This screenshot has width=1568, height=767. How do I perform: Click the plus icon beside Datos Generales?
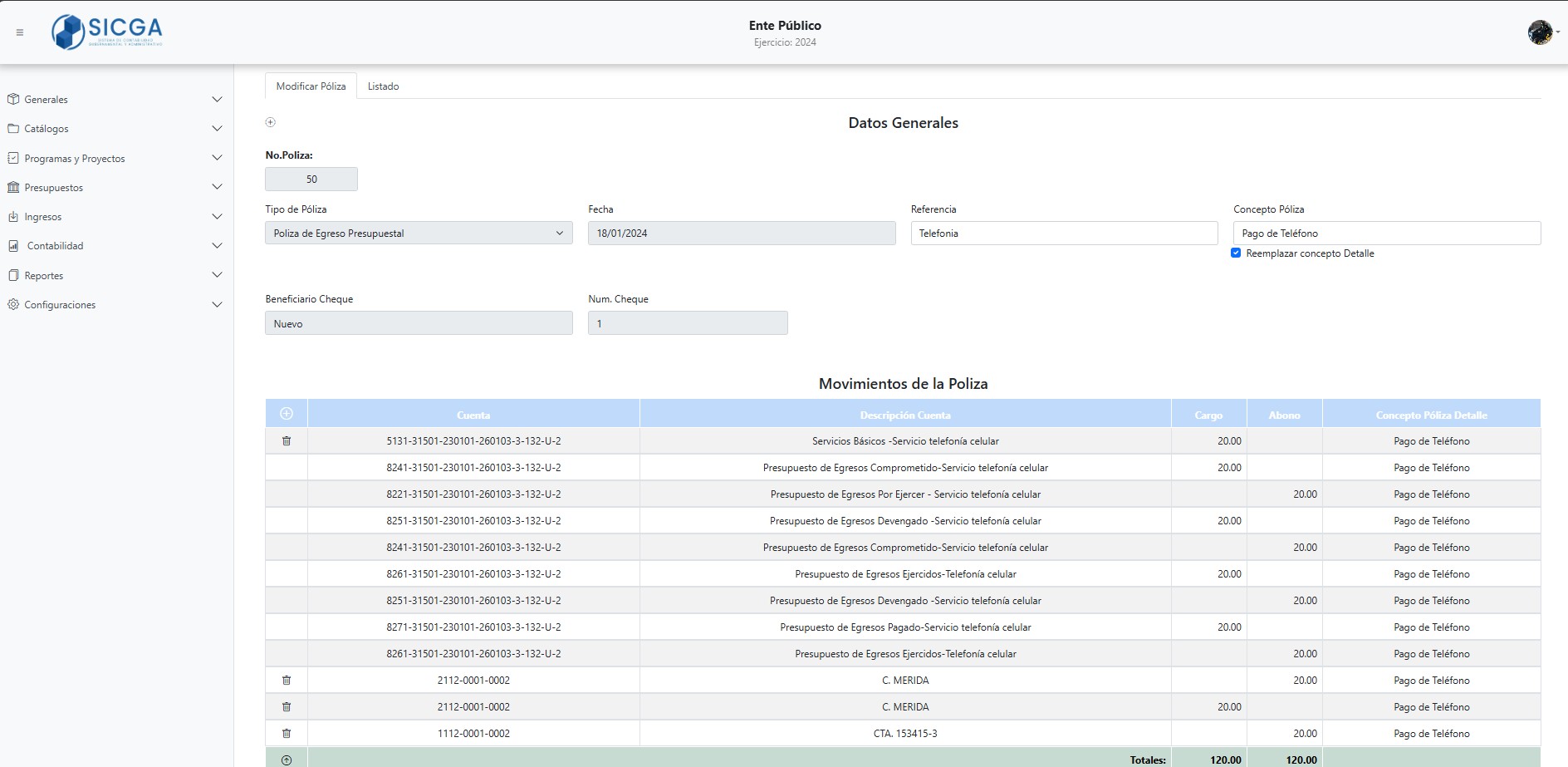tap(270, 122)
